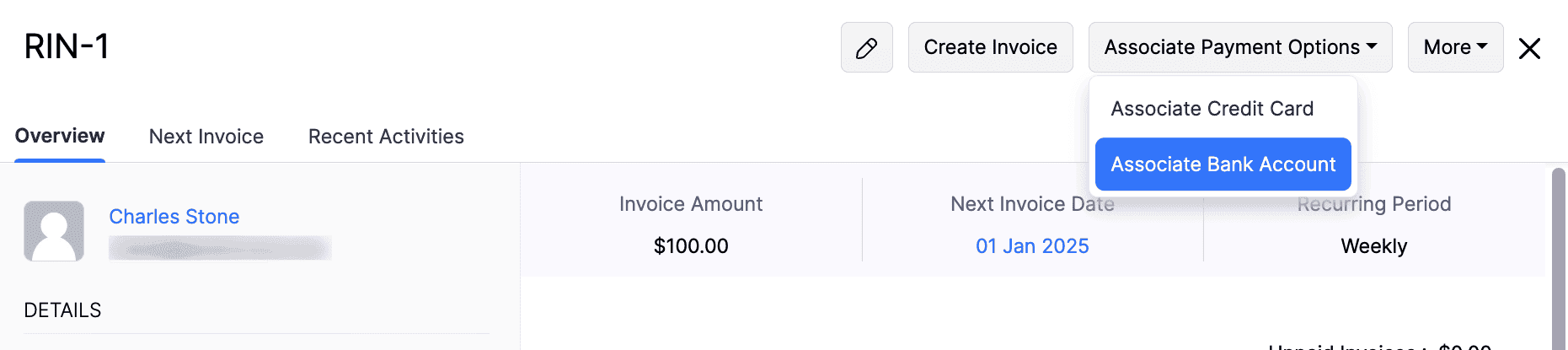Click Charles Stone's avatar picture
The width and height of the screenshot is (1568, 350).
tap(54, 231)
